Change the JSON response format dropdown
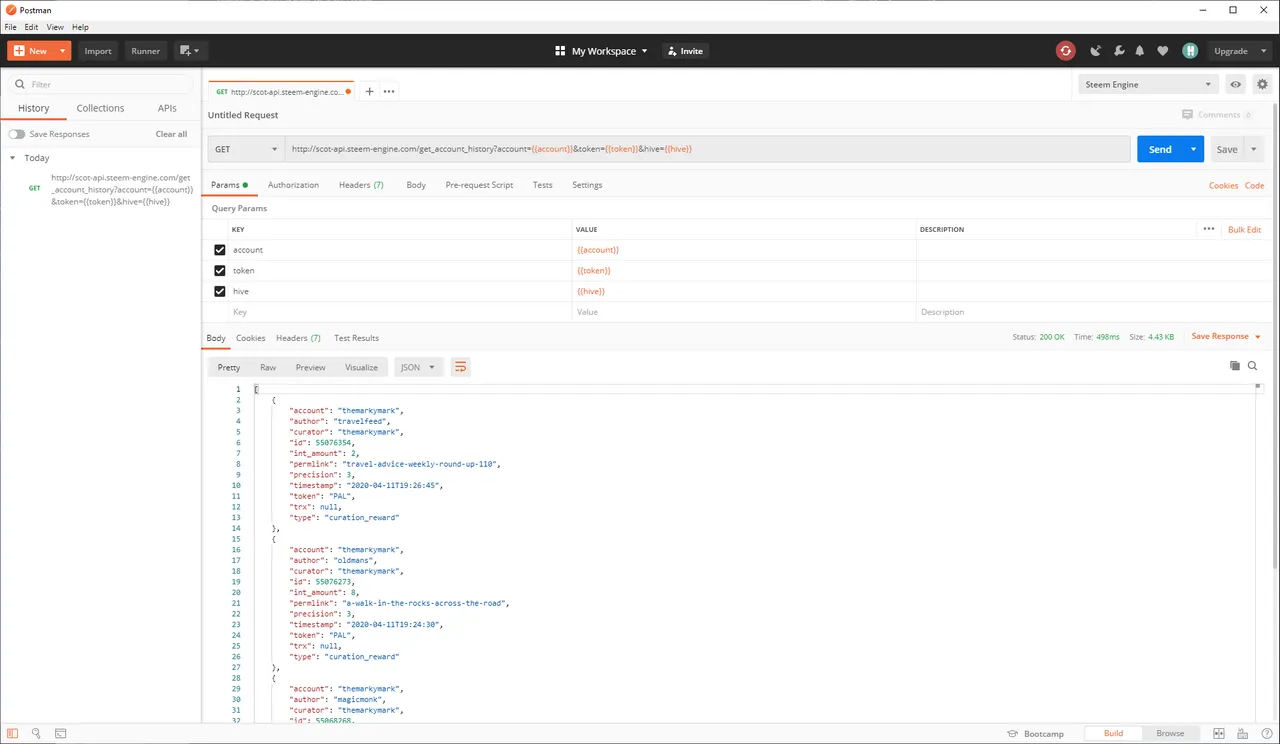 (419, 367)
